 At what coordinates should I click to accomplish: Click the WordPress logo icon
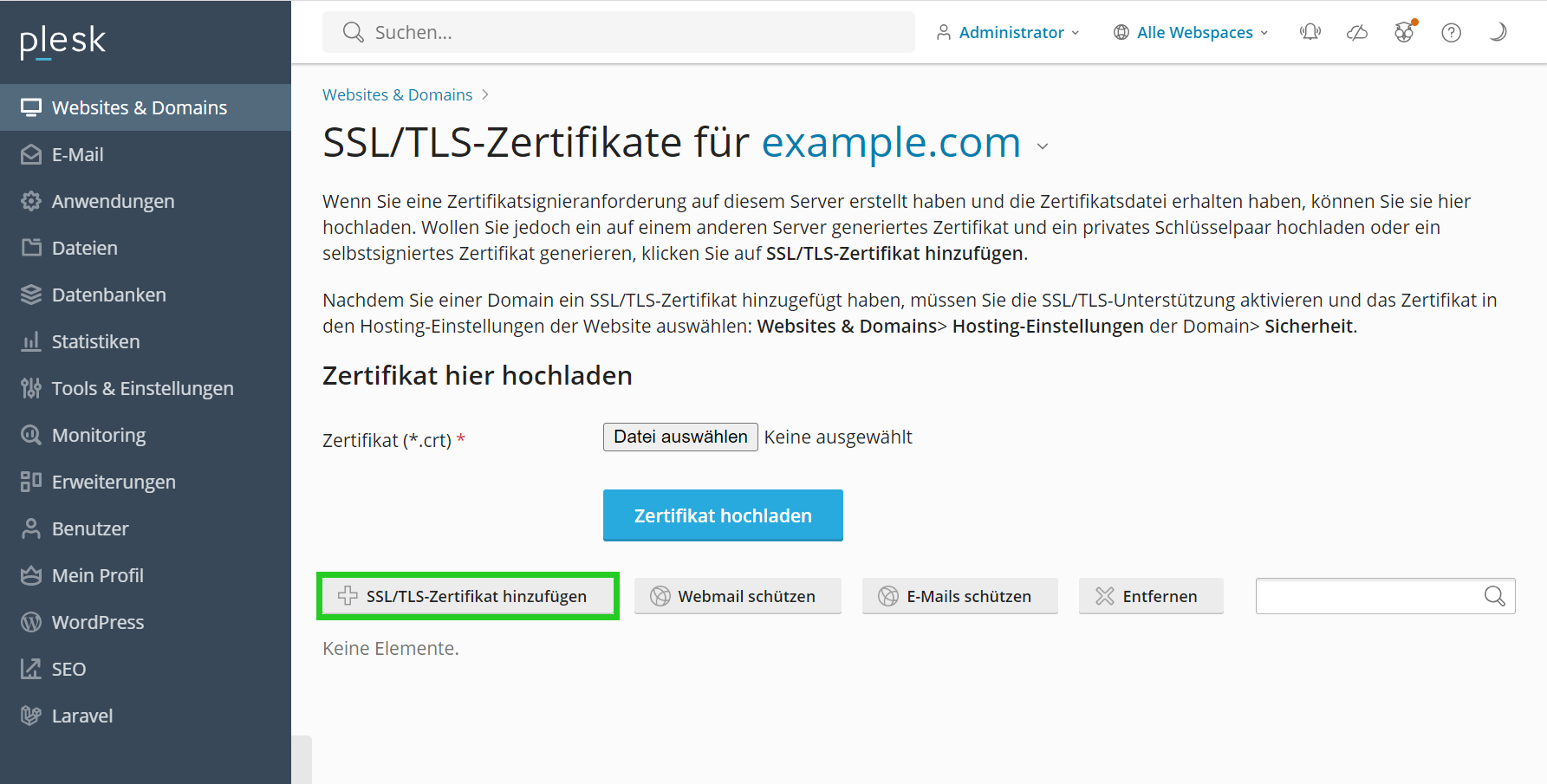click(x=31, y=622)
